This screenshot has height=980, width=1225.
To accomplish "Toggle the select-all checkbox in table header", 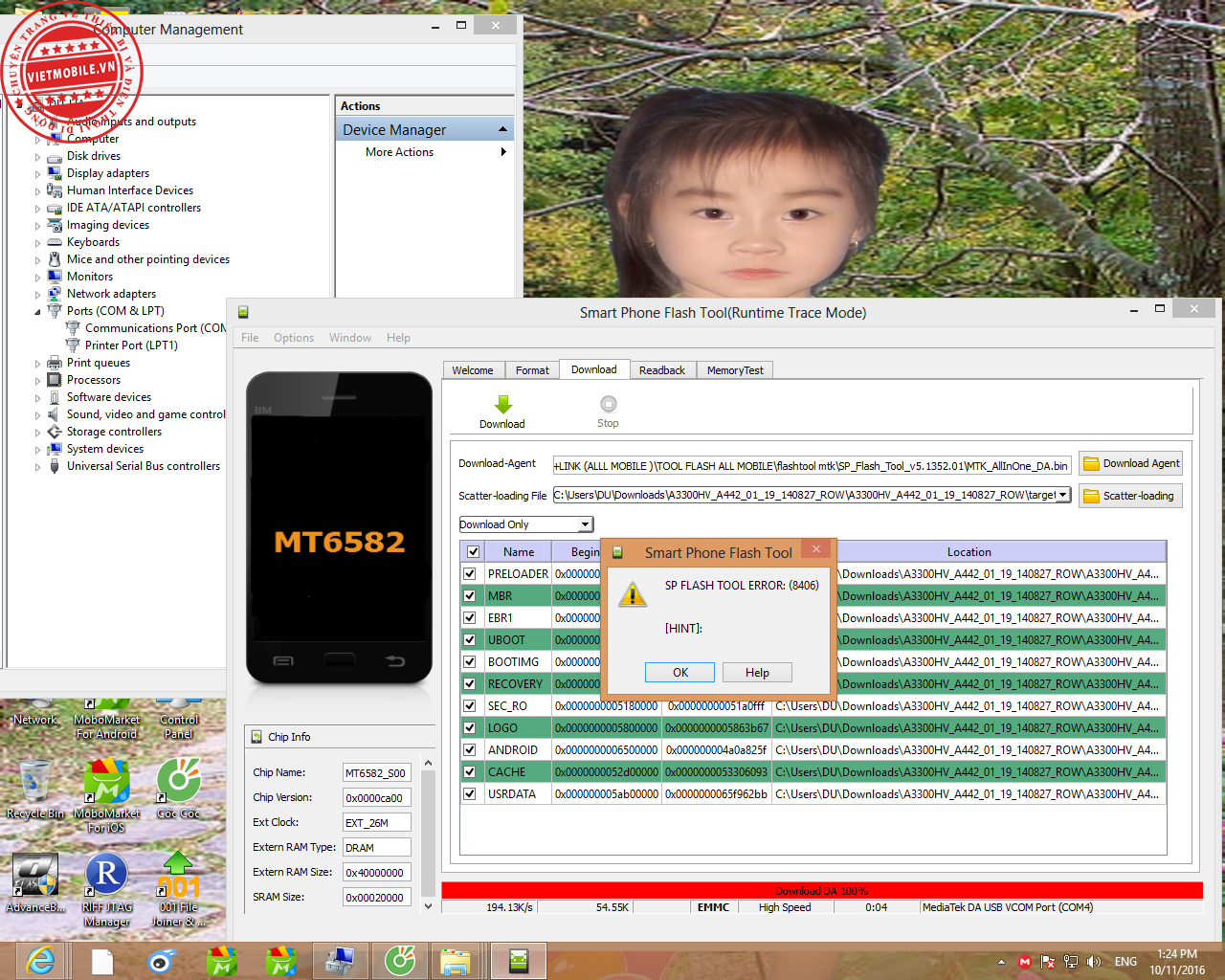I will pyautogui.click(x=473, y=552).
